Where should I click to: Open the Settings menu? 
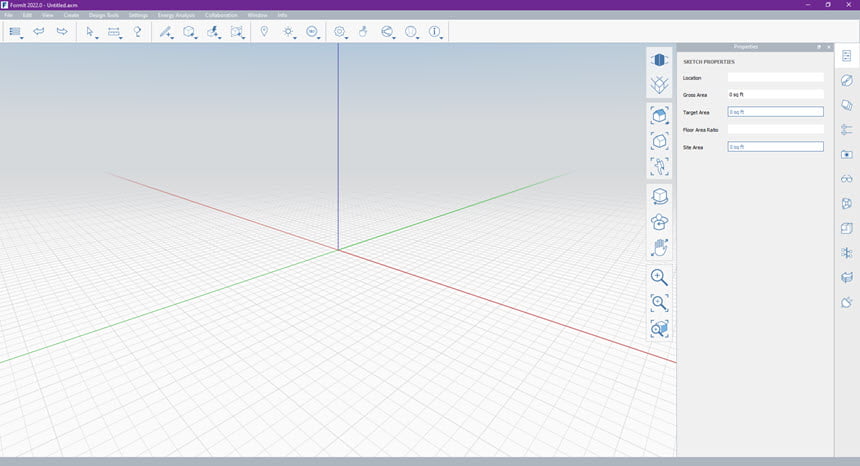(x=138, y=15)
